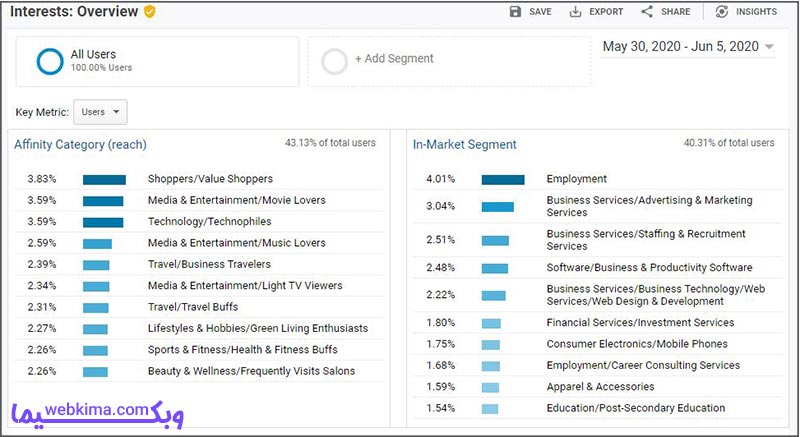This screenshot has height=437, width=800.
Task: Select the Travel/Business Travelers row
Action: pos(199,265)
